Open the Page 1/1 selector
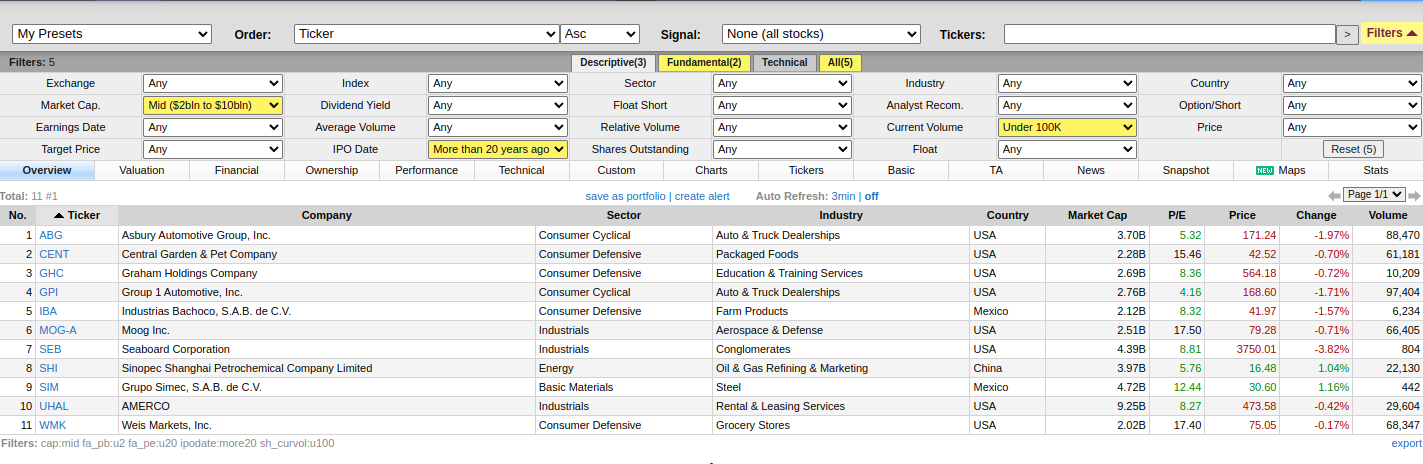The height and width of the screenshot is (464, 1423). tap(1375, 195)
